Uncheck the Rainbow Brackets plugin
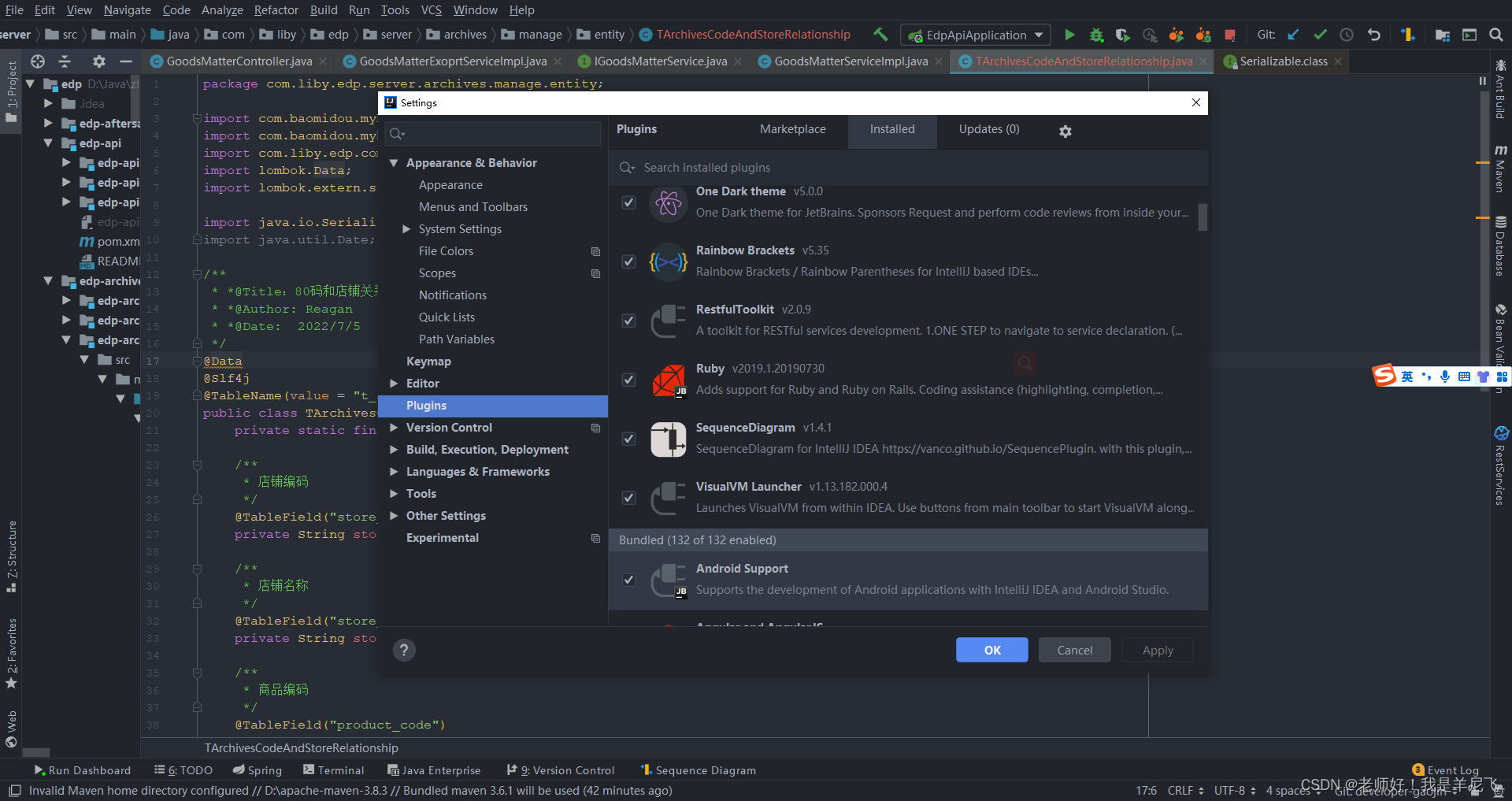Viewport: 1512px width, 801px height. pos(628,261)
